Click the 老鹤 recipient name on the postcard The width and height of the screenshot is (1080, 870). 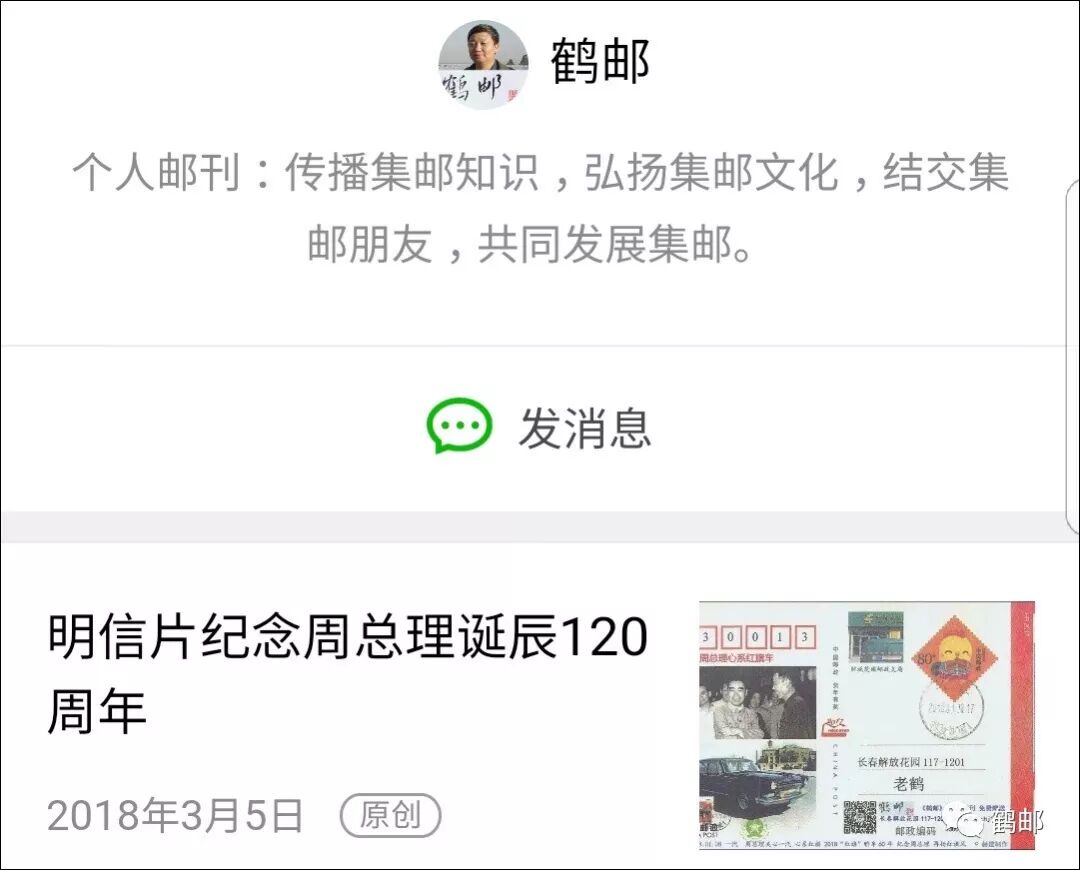[x=908, y=783]
